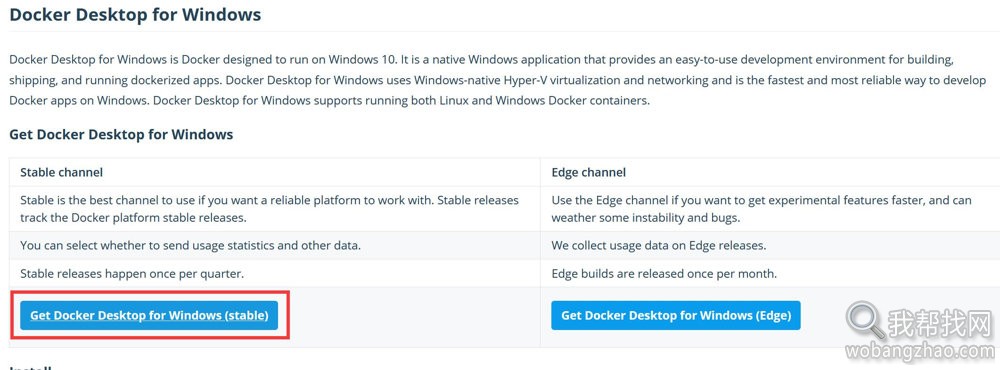The height and width of the screenshot is (370, 1000).
Task: Click Get Docker Desktop for Windows (stable)
Action: pyautogui.click(x=149, y=315)
